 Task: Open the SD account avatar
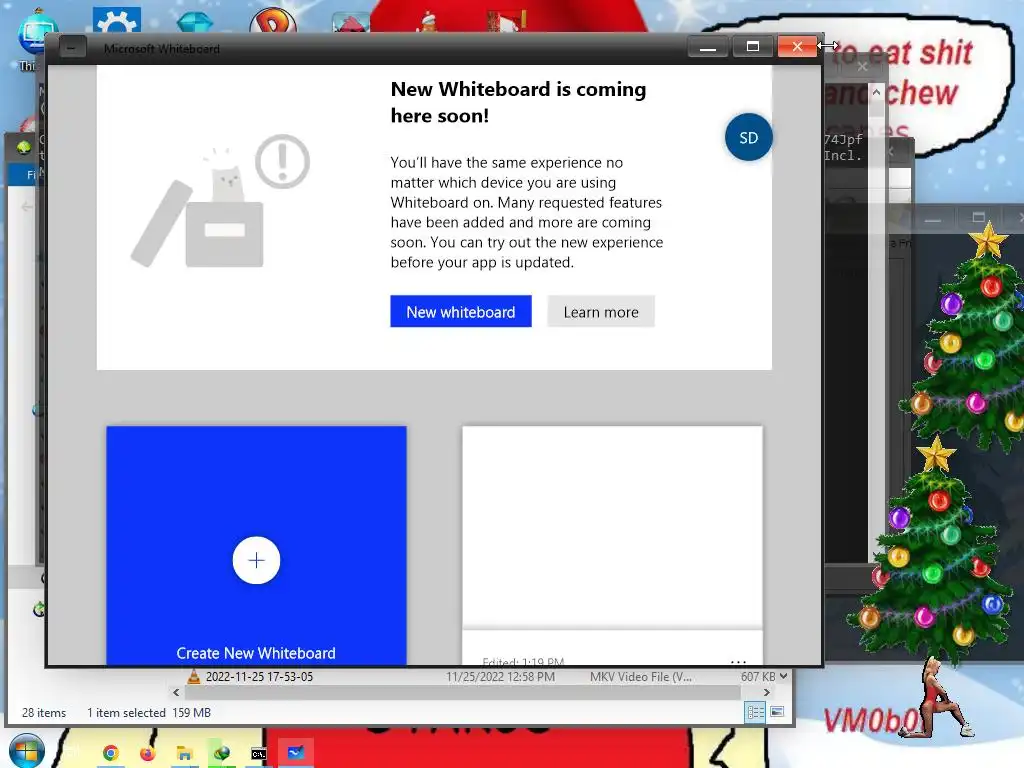748,137
